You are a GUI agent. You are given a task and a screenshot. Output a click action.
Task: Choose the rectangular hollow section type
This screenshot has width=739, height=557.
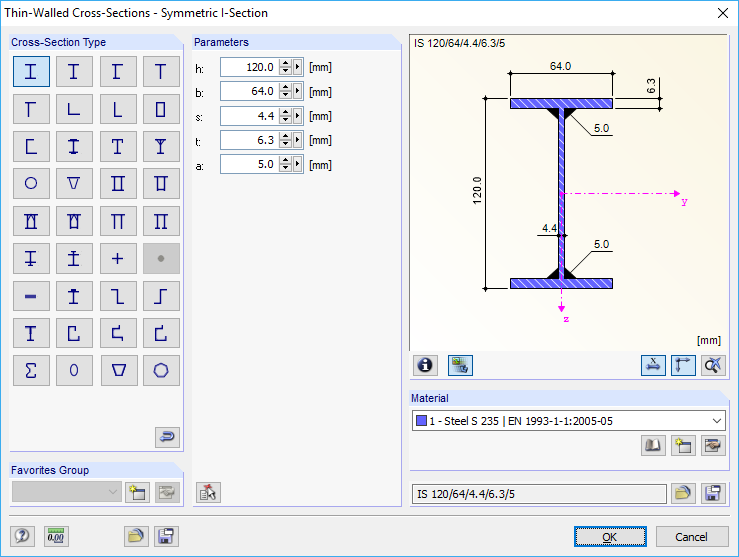(x=161, y=109)
